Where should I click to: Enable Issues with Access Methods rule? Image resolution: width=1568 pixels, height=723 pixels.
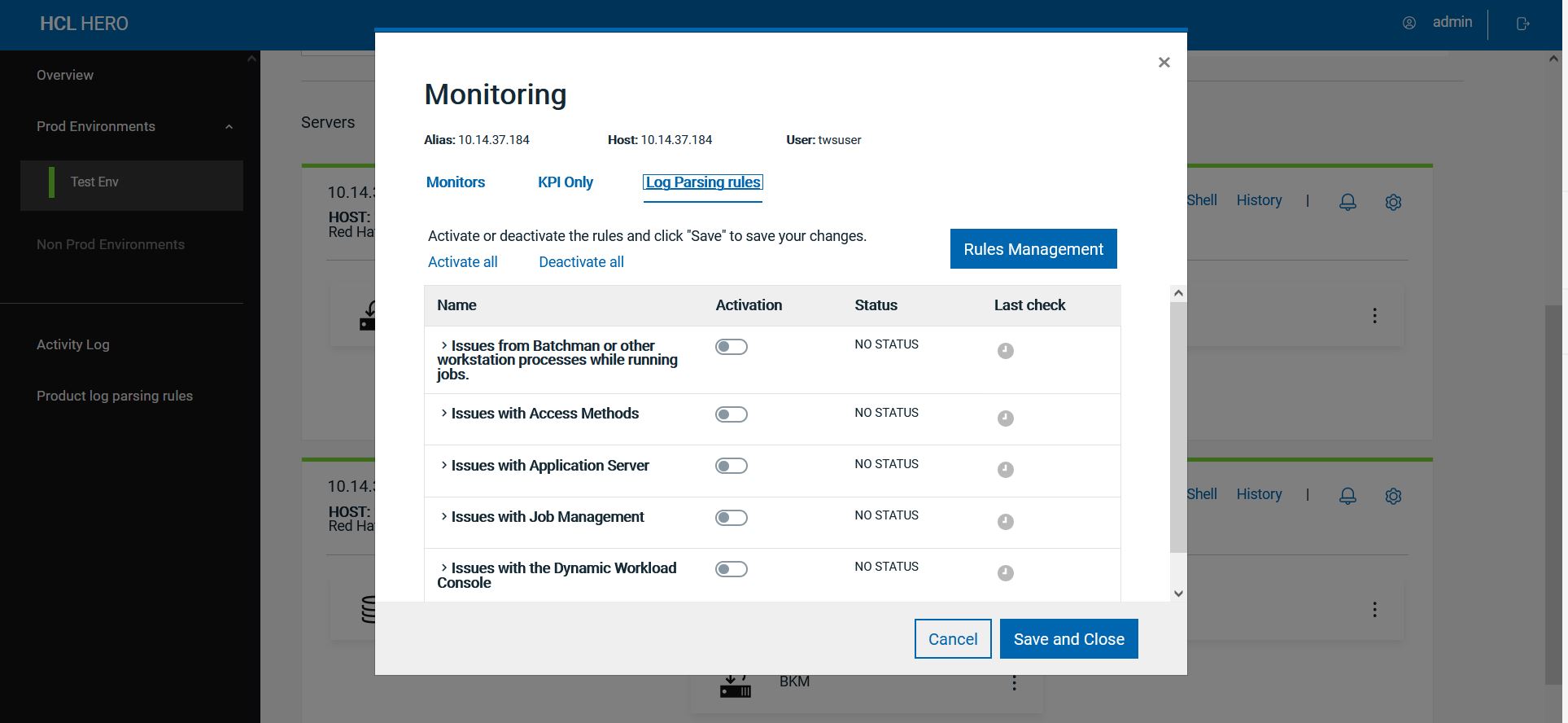point(731,414)
